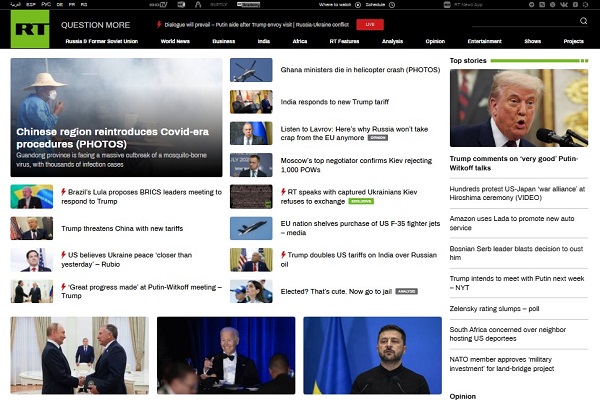Image resolution: width=600 pixels, height=400 pixels.
Task: Open the Where to watch link
Action: pos(335,5)
